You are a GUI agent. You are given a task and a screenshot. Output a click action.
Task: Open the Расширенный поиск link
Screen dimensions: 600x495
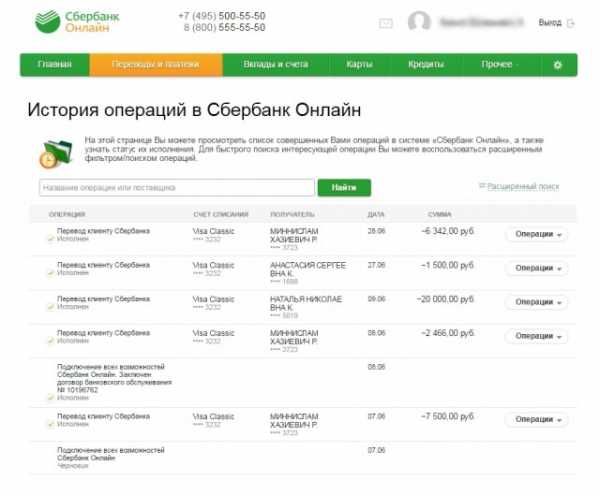pos(521,186)
